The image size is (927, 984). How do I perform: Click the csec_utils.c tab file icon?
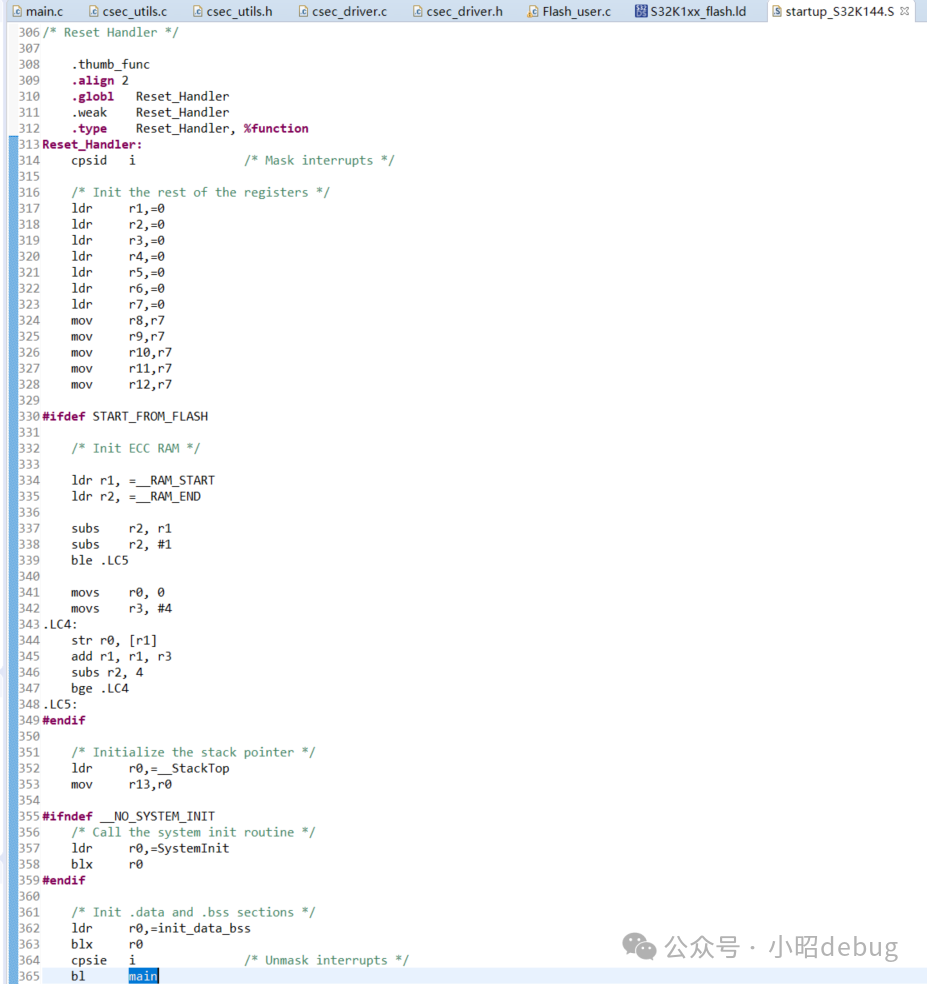click(x=94, y=11)
